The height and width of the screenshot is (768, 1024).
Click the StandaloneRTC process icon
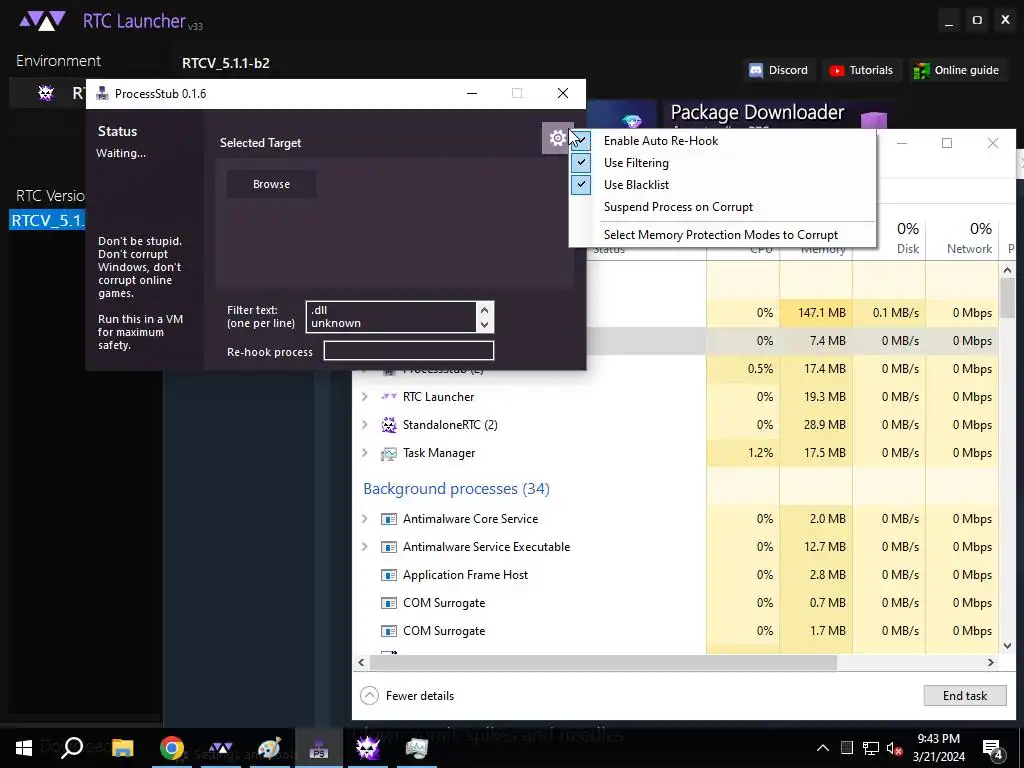(389, 424)
